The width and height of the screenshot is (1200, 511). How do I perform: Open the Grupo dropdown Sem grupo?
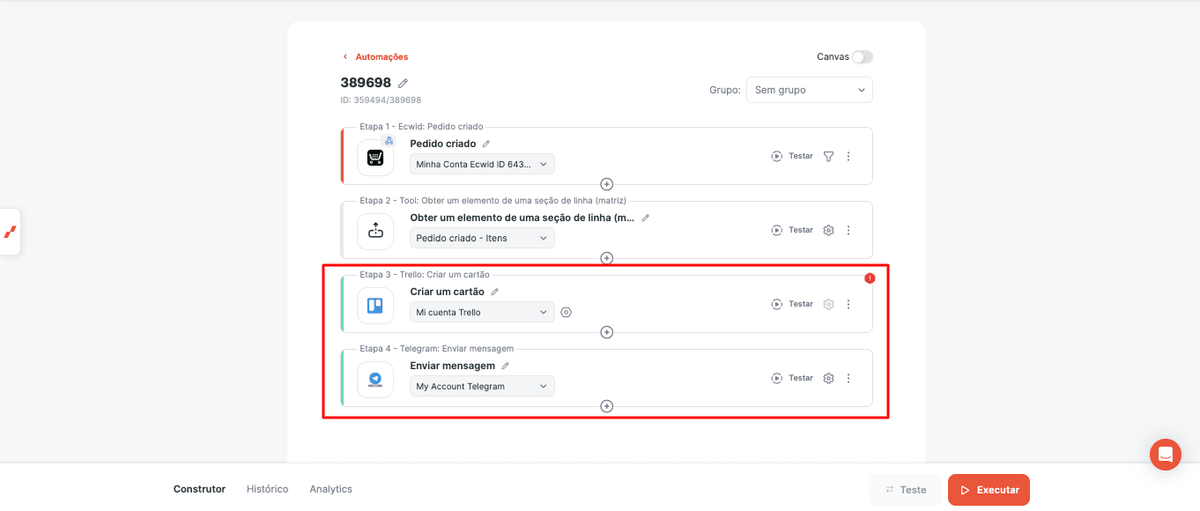[809, 90]
